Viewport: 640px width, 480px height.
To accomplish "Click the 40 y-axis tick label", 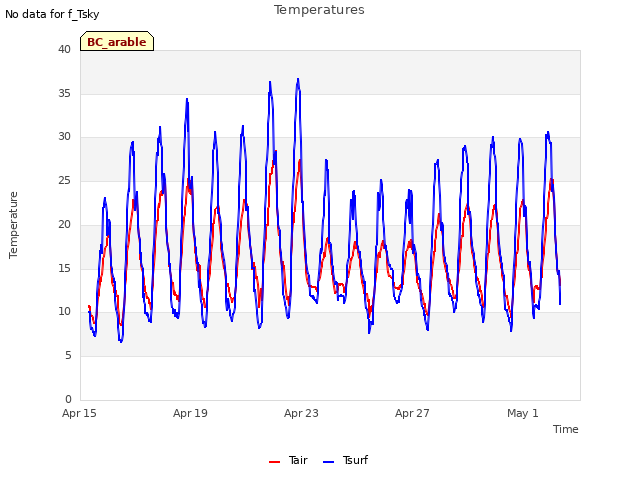I will point(64,49).
